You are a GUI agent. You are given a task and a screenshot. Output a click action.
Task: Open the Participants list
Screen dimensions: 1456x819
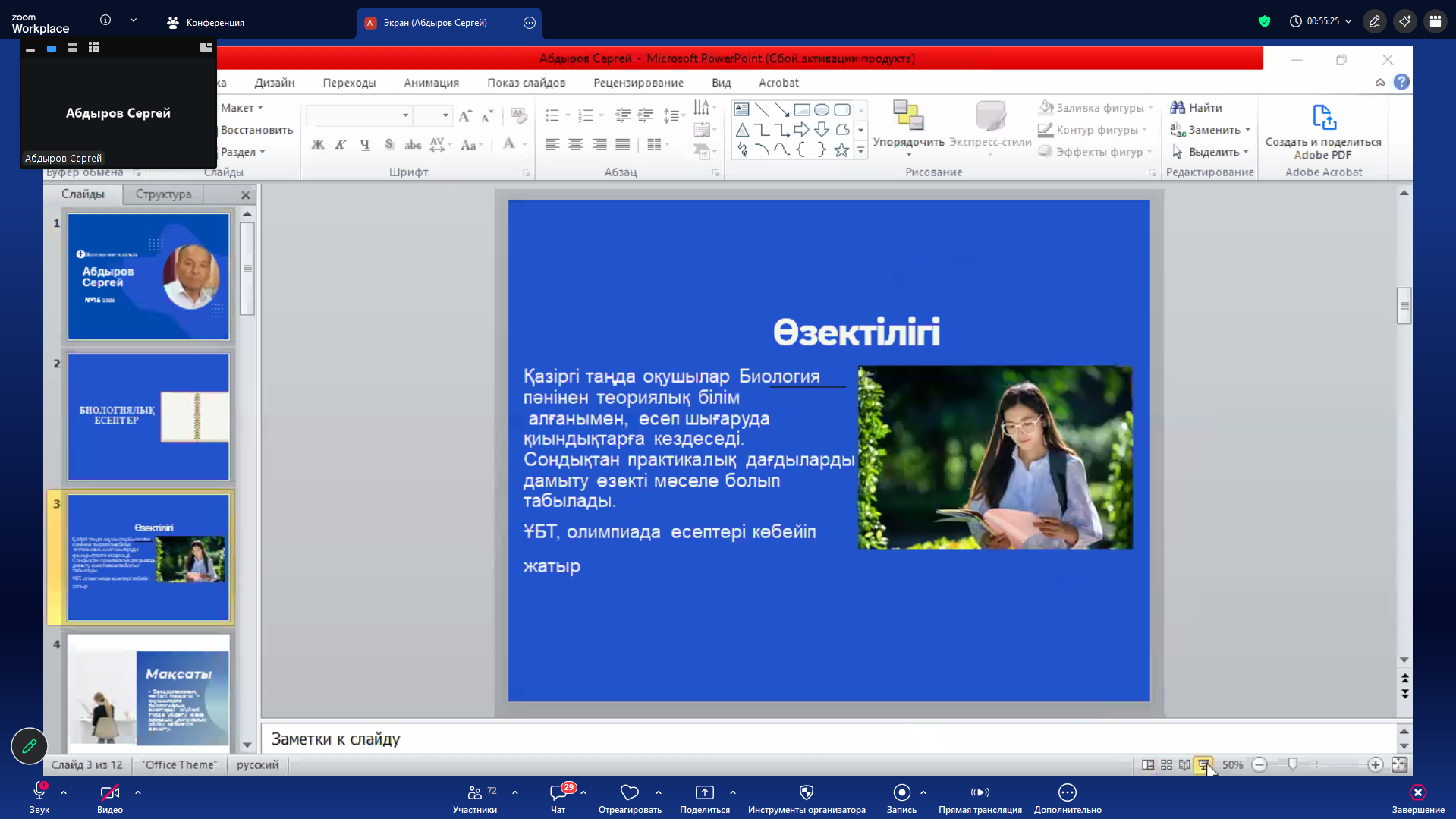[x=475, y=793]
